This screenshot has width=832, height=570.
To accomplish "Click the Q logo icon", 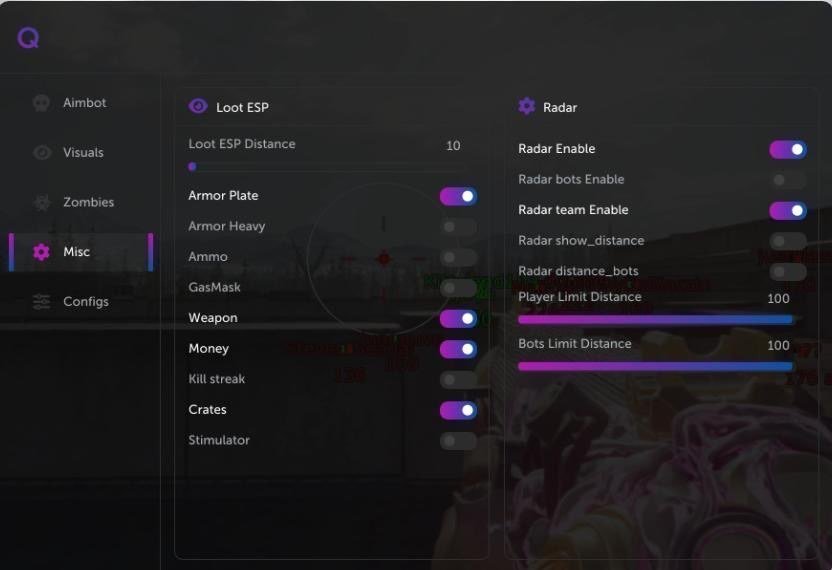I will click(x=28, y=38).
